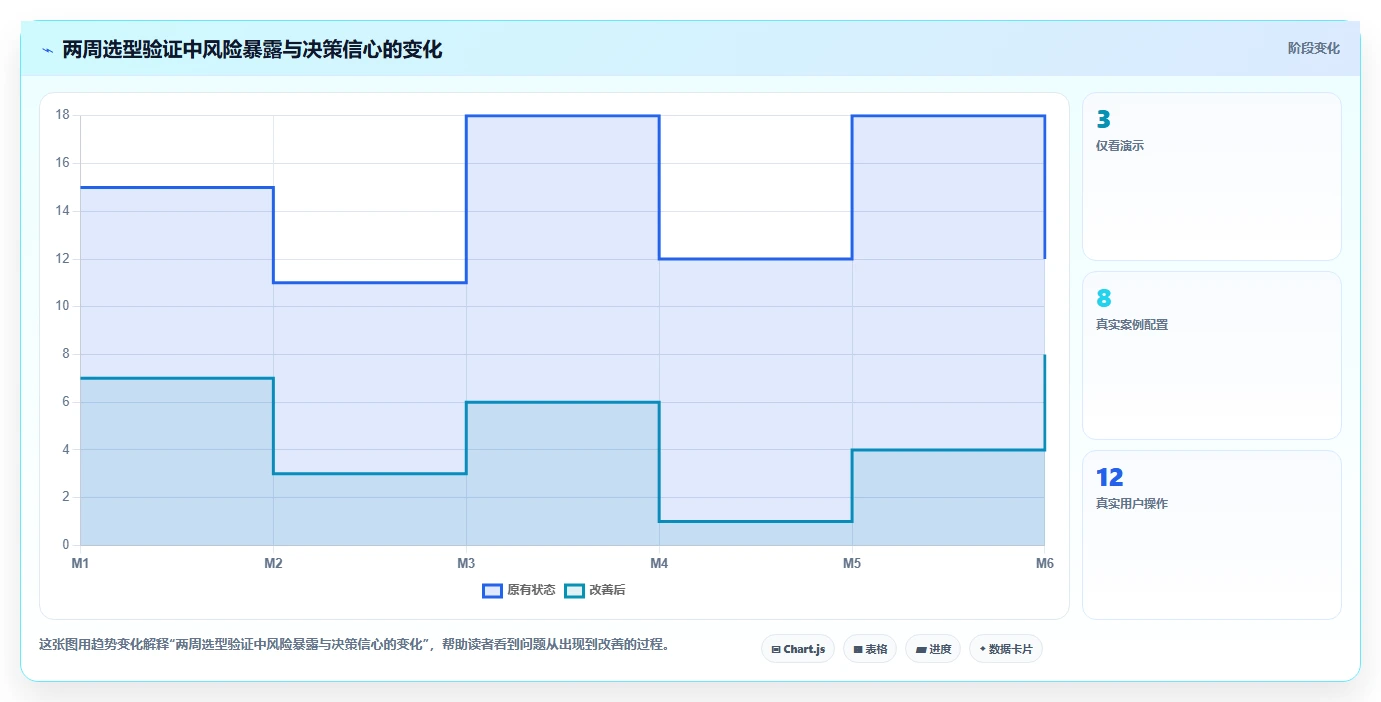The height and width of the screenshot is (702, 1381).
Task: Select the 数据卡片 tag
Action: pos(1006,649)
